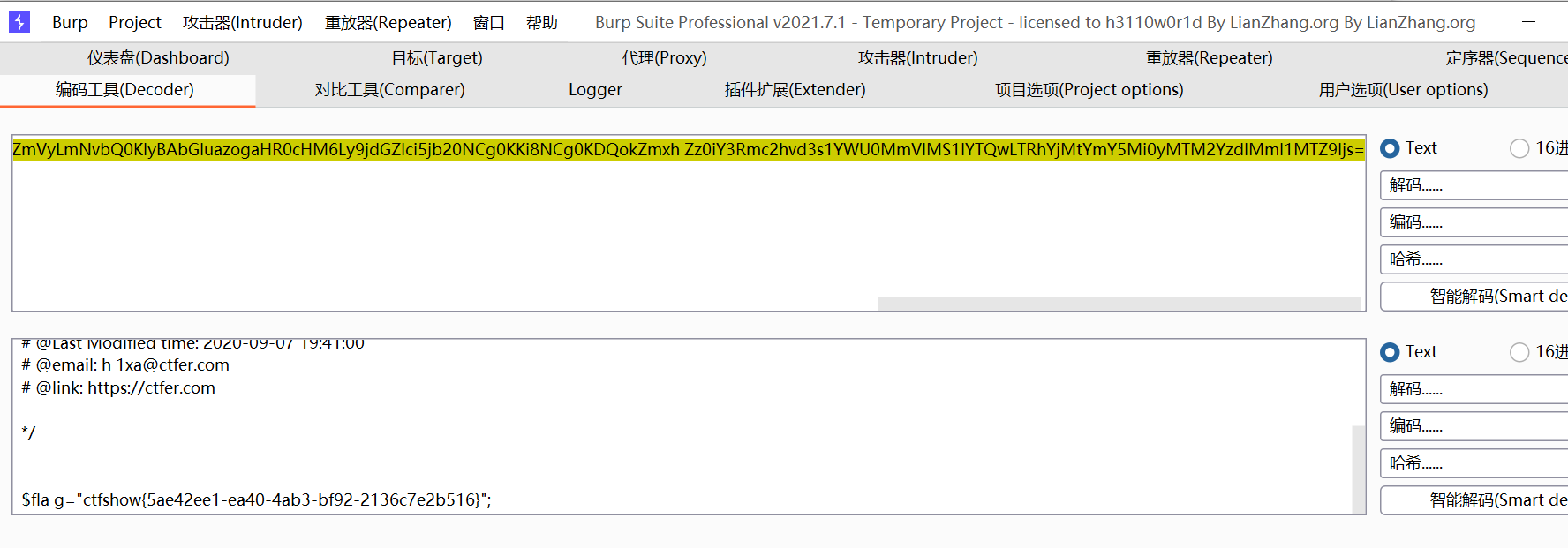This screenshot has width=1568, height=548.
Task: Click the '*/' comment end line
Action: coord(28,432)
